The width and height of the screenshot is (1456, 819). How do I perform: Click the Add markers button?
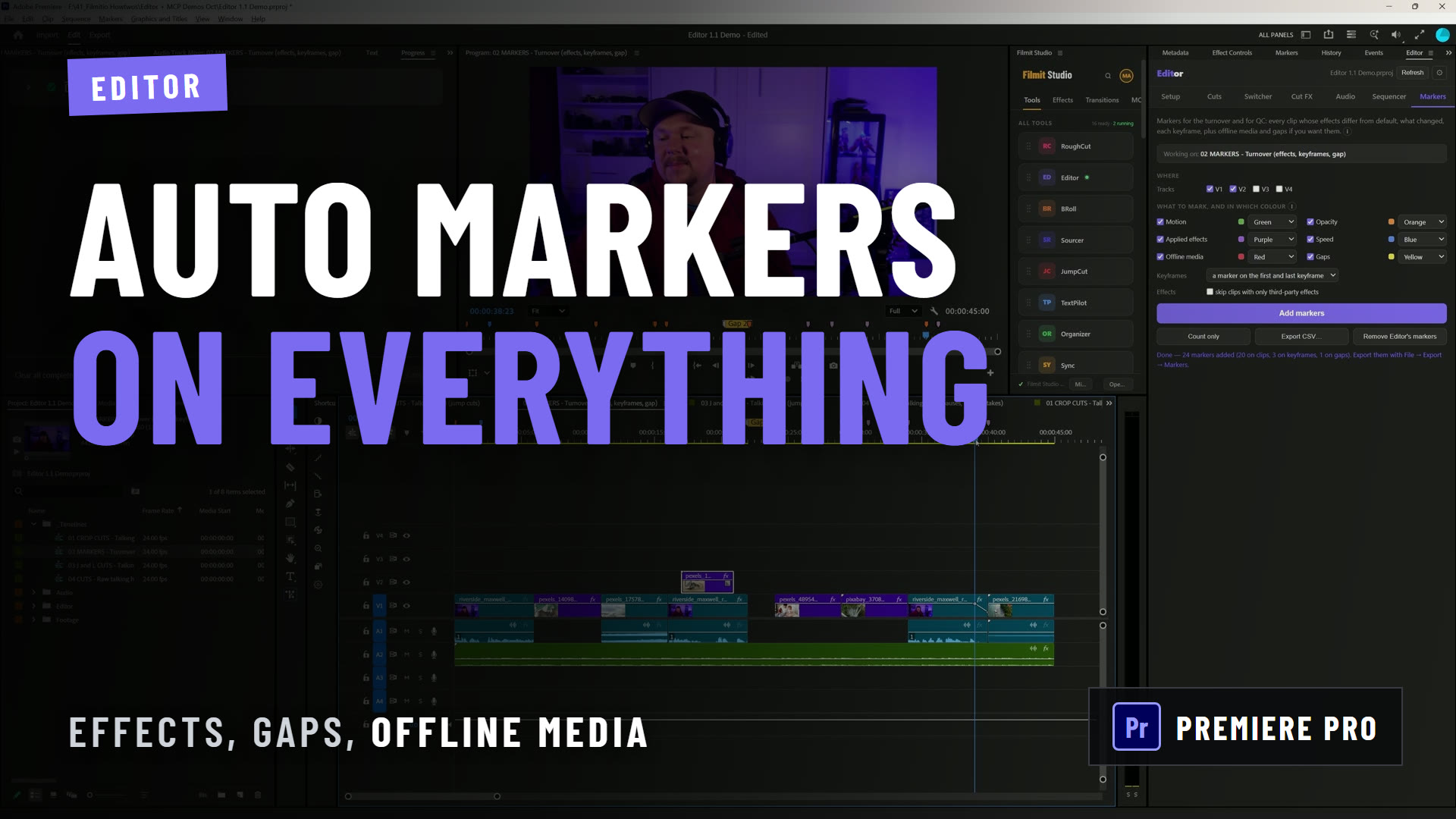[1301, 313]
